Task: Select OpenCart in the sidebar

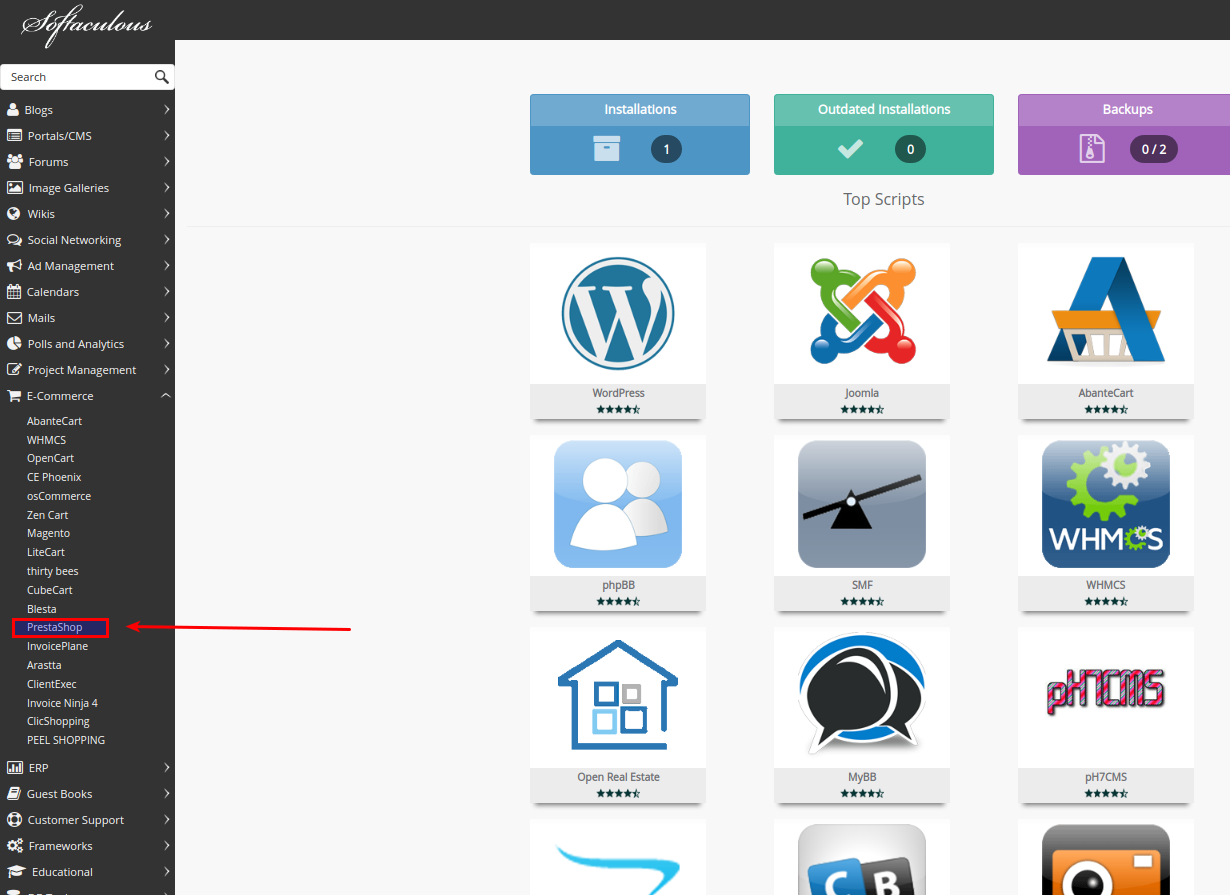Action: pos(50,458)
